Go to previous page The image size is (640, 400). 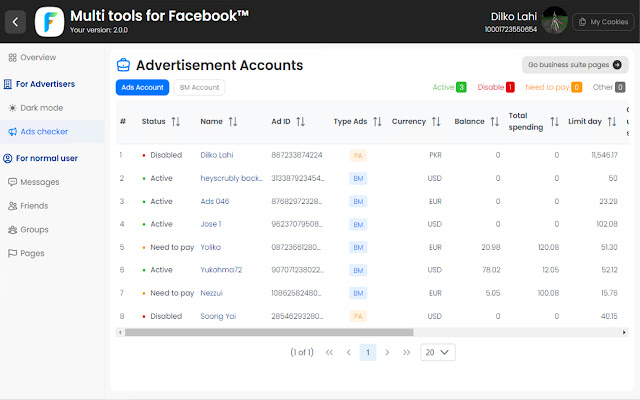[349, 352]
